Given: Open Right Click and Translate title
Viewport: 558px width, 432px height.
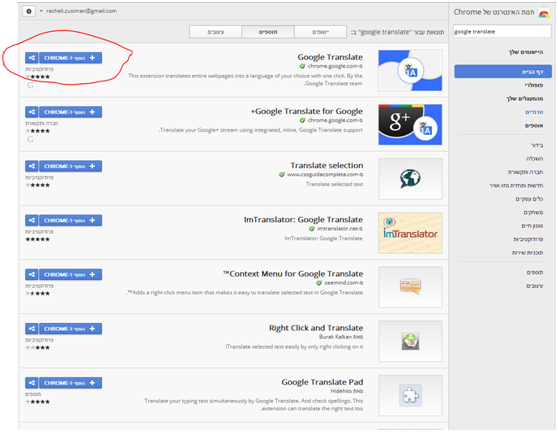Looking at the screenshot, I should point(316,328).
